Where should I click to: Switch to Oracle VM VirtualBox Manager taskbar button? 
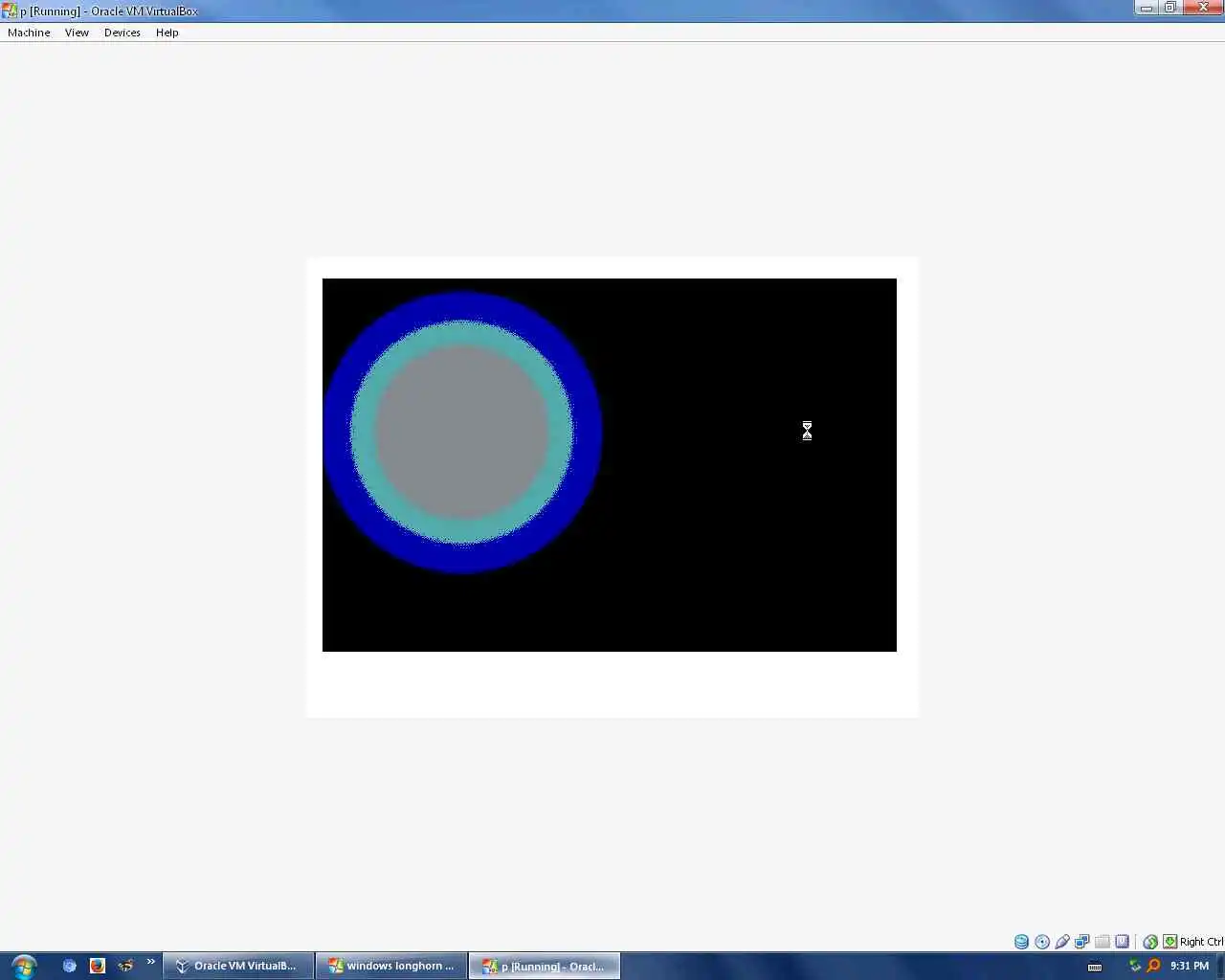coord(238,966)
